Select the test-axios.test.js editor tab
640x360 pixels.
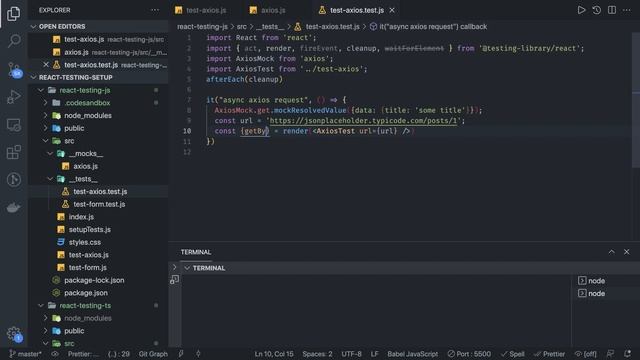357,10
